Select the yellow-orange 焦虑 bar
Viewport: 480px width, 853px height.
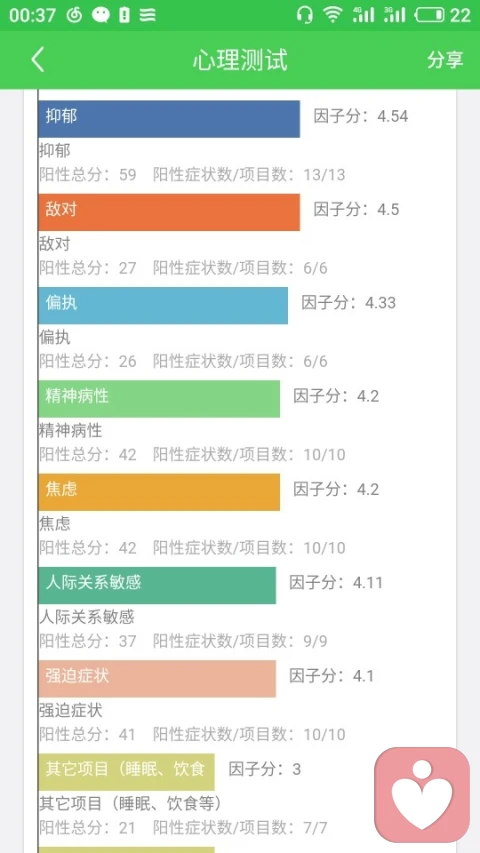tap(159, 492)
